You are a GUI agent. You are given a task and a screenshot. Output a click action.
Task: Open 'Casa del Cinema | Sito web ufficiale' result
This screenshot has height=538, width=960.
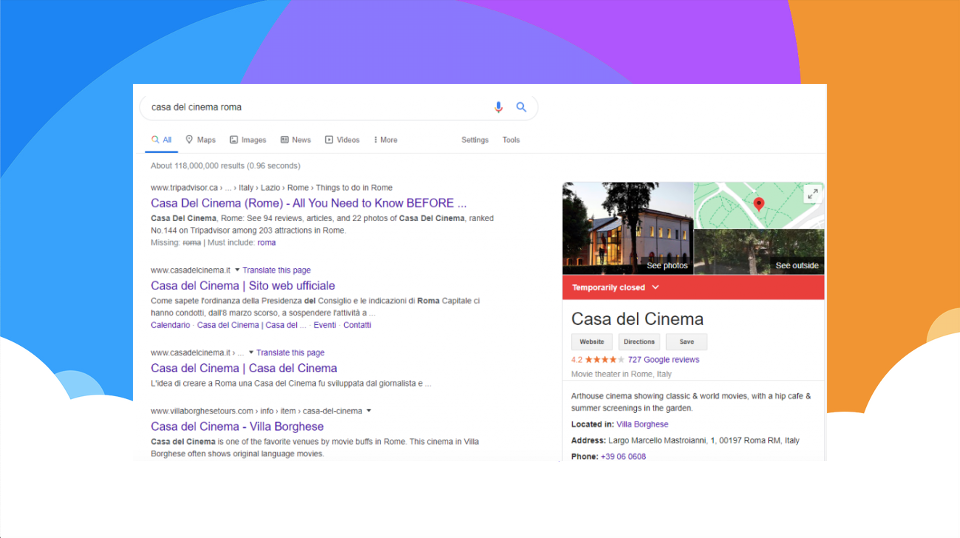[242, 286]
